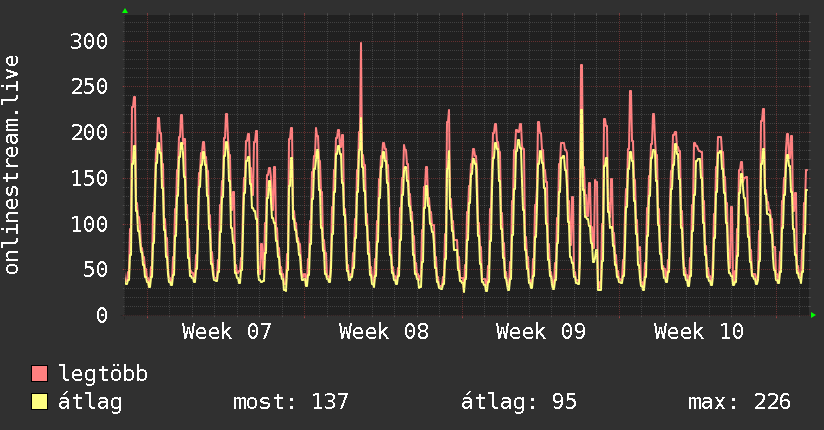The image size is (824, 430).
Task: Click the 150 y-axis value
Action: coord(88,178)
